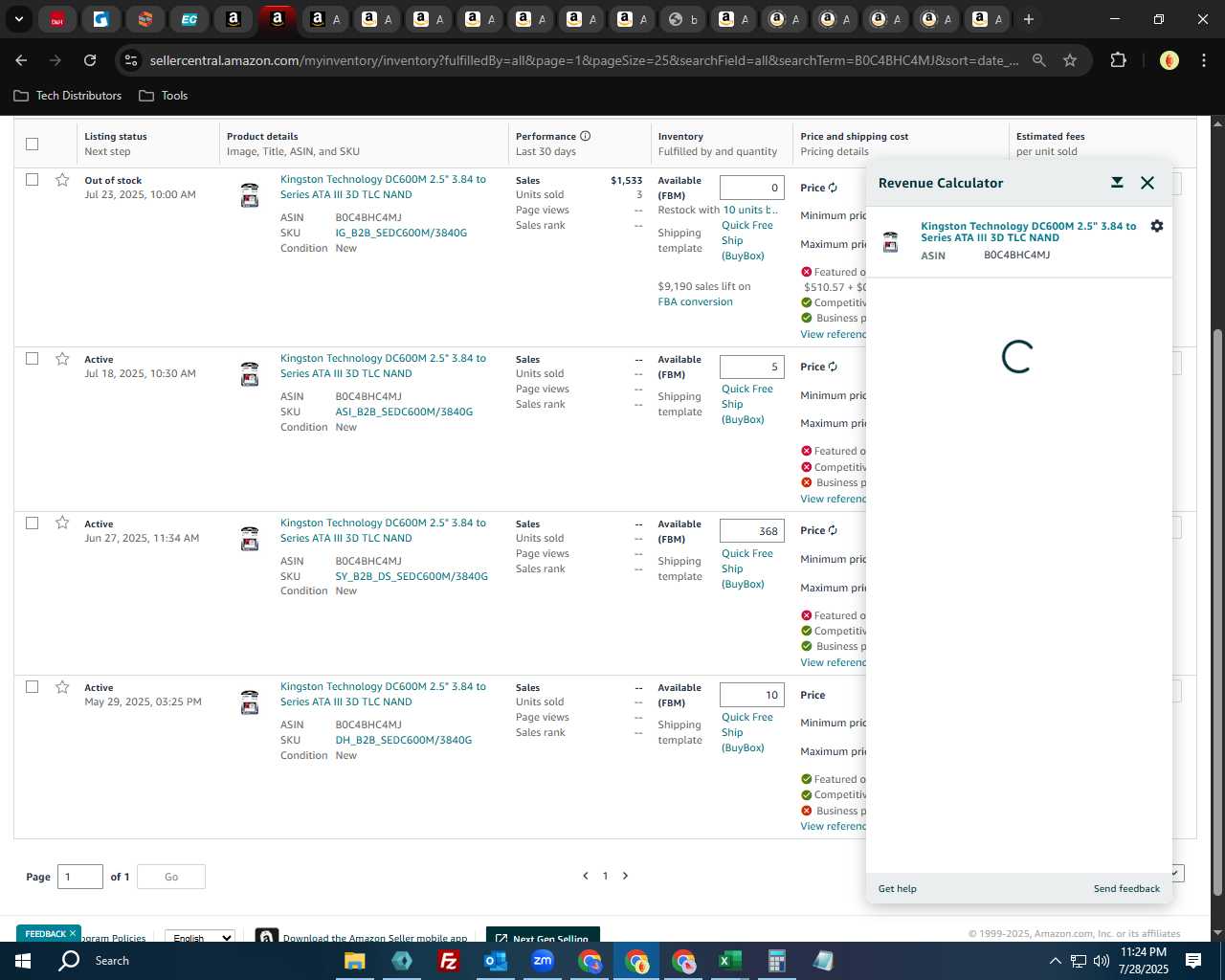The width and height of the screenshot is (1225, 980).
Task: Go back in browser history
Action: point(21,60)
